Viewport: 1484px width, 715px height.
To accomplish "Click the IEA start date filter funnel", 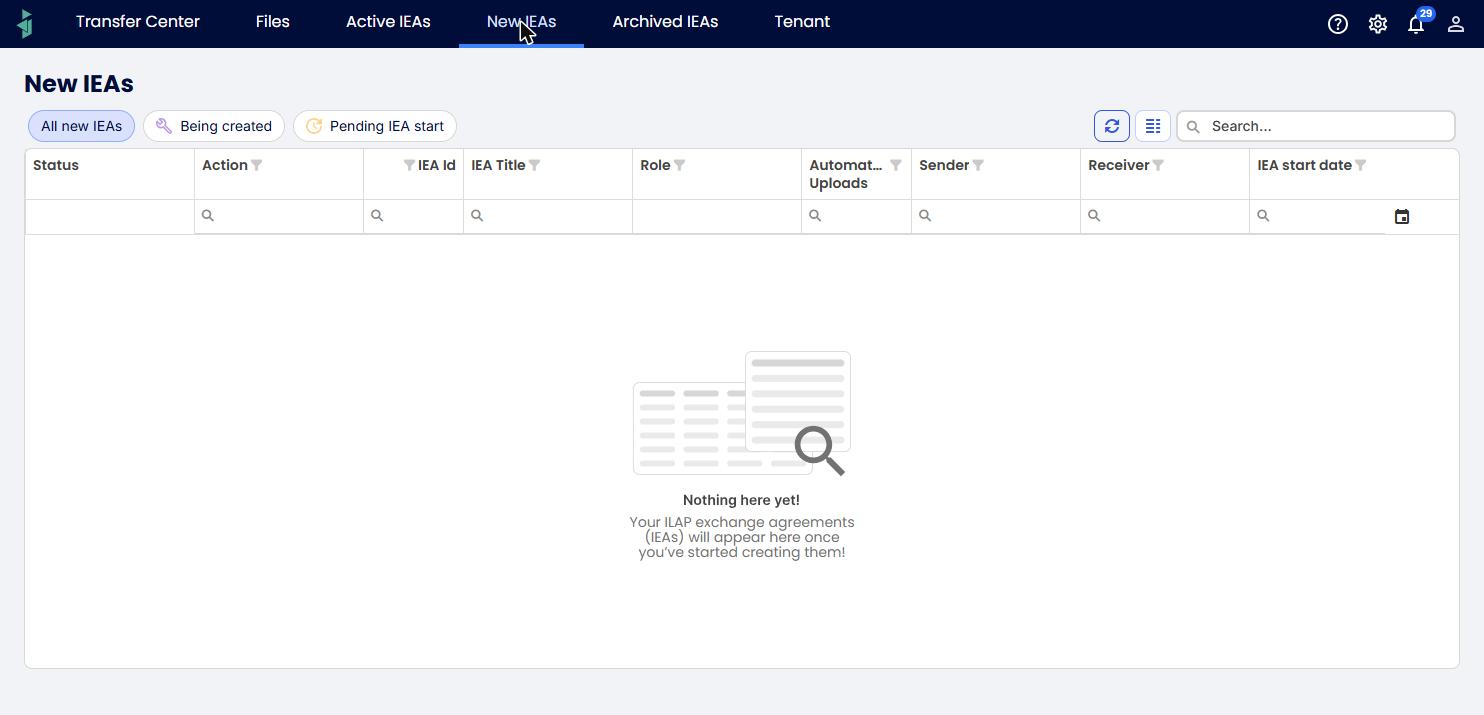I will click(1361, 165).
